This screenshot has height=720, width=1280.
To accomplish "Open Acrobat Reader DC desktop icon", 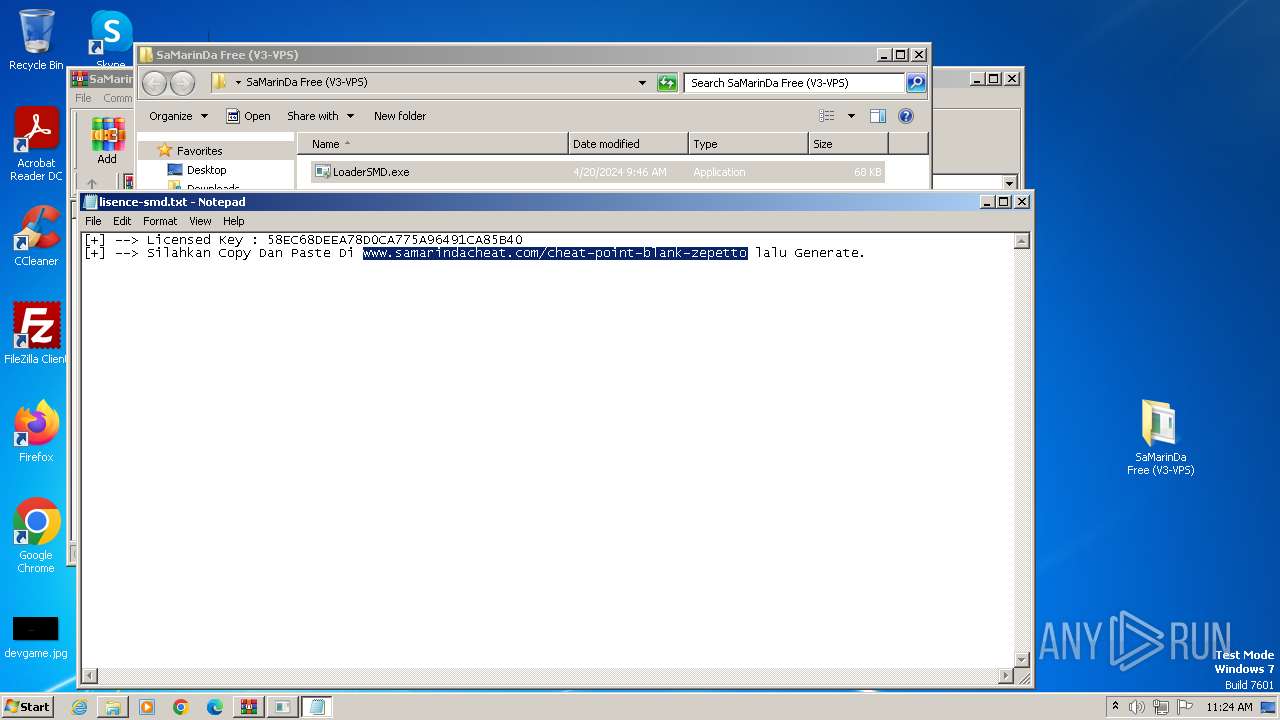I will [x=36, y=145].
